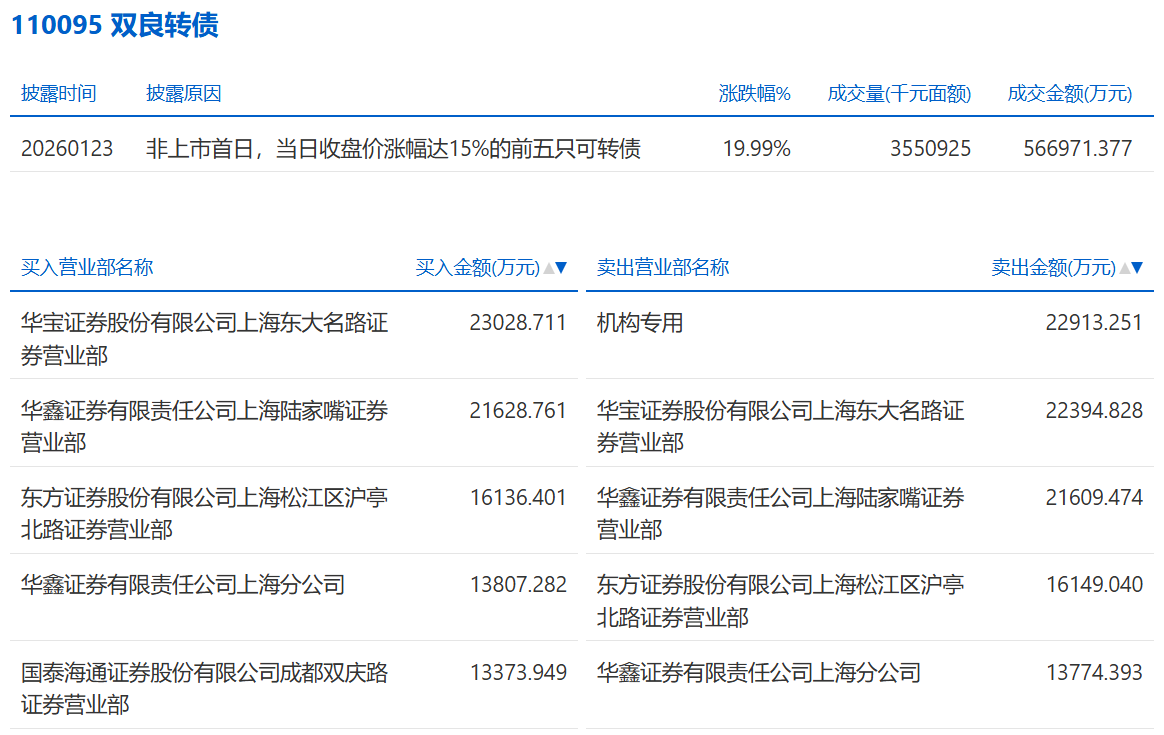
Task: Select buy amount 13807.282
Action: click(518, 585)
